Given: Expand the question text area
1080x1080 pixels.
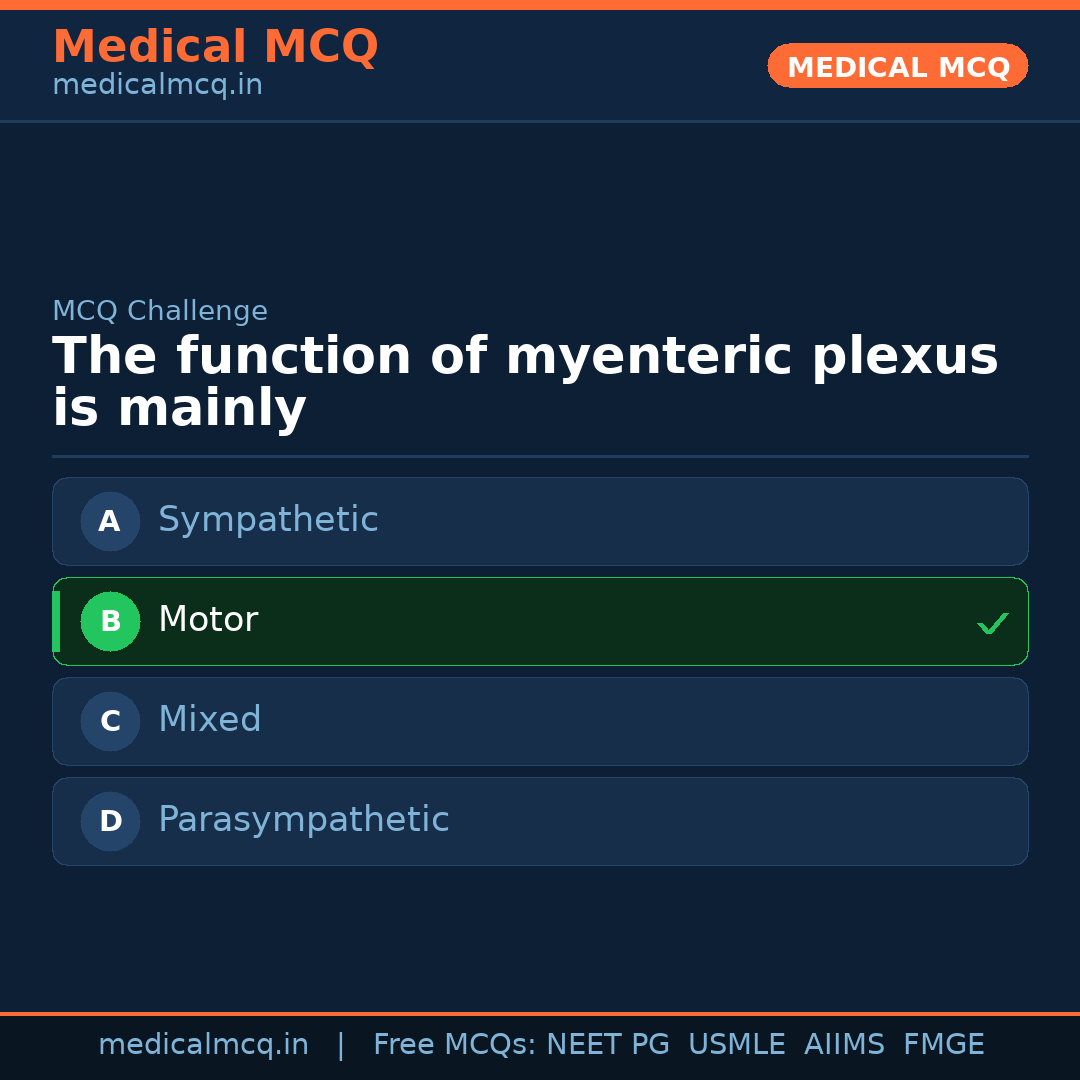Looking at the screenshot, I should coord(525,380).
